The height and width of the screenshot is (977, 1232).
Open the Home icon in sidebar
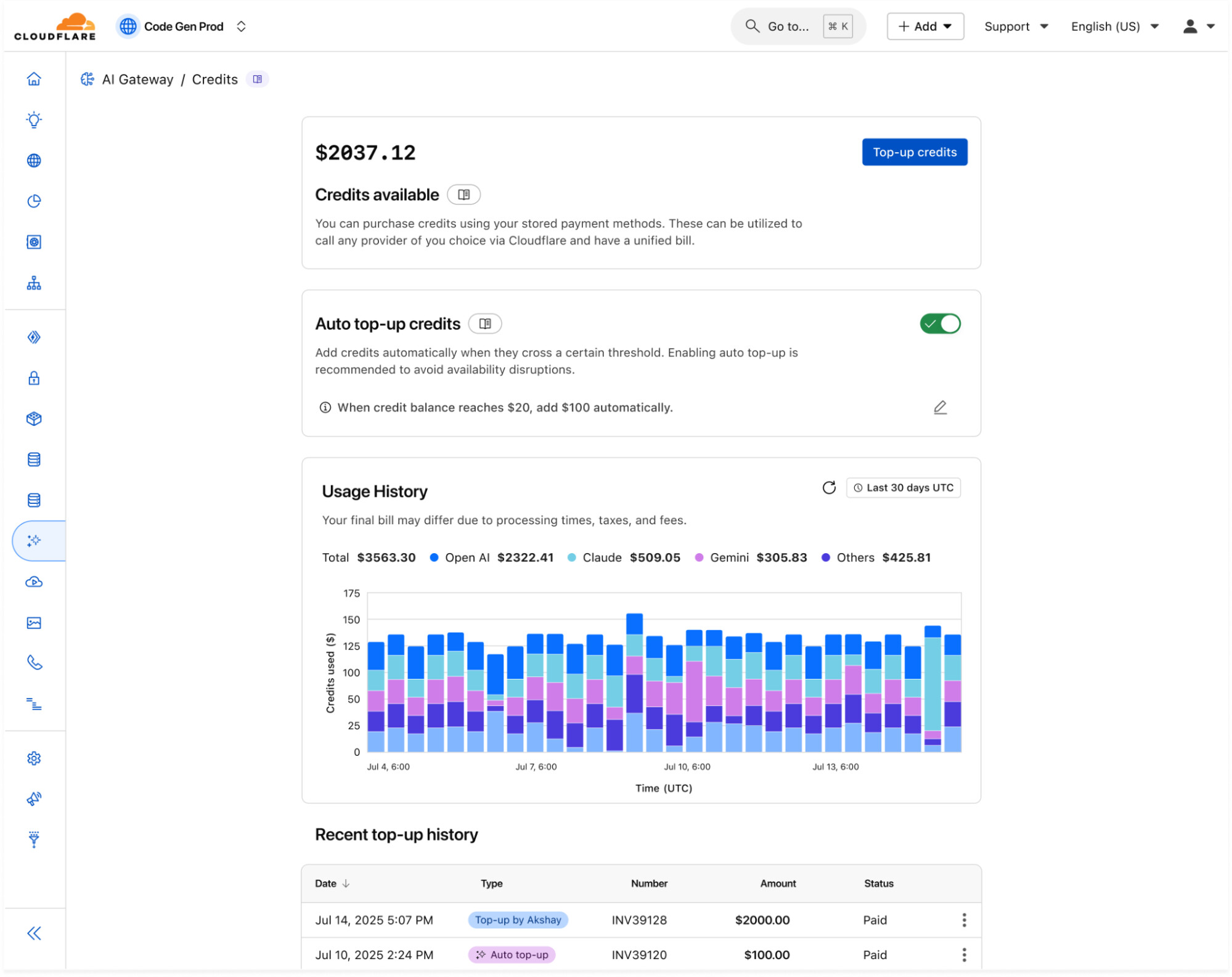tap(34, 79)
